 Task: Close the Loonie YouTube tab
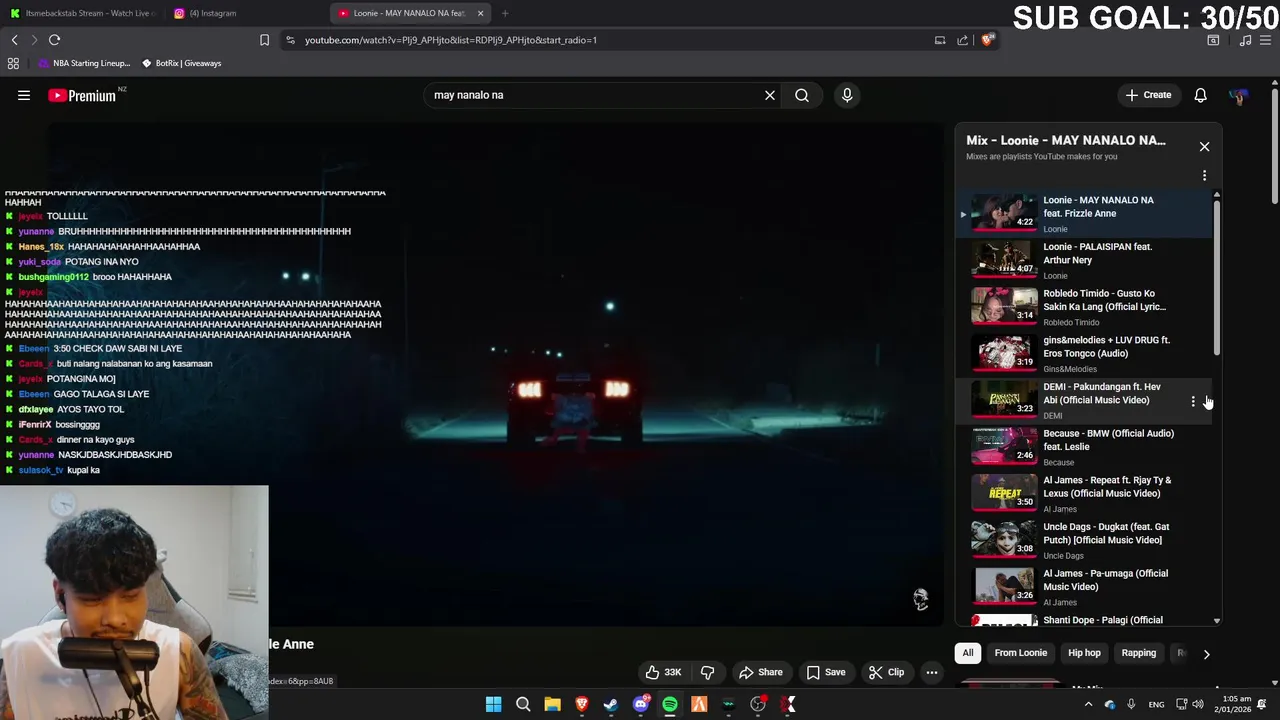coord(480,13)
